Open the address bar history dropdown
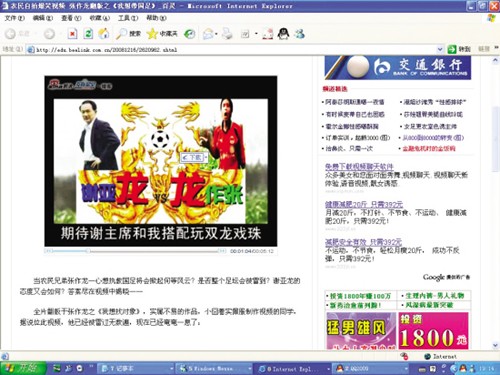The height and width of the screenshot is (375, 500). click(440, 50)
